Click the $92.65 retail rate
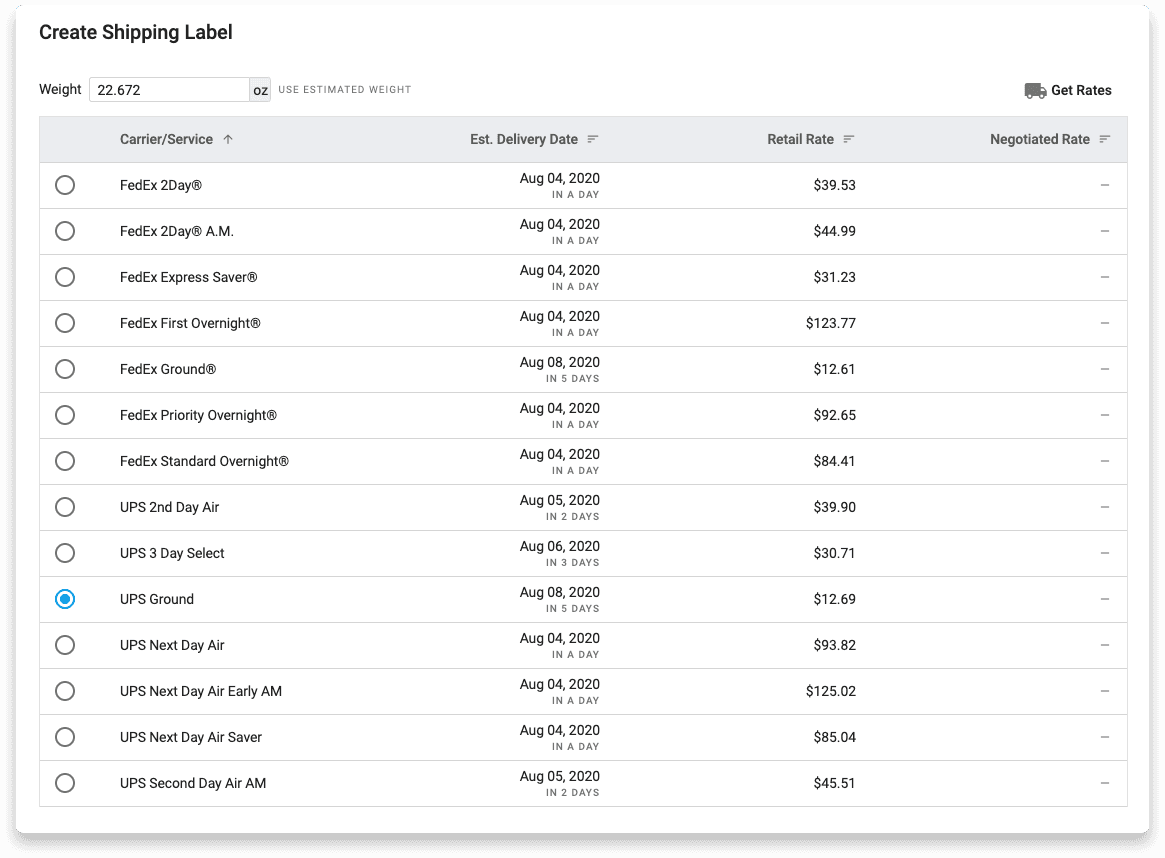The width and height of the screenshot is (1165, 858). (834, 415)
